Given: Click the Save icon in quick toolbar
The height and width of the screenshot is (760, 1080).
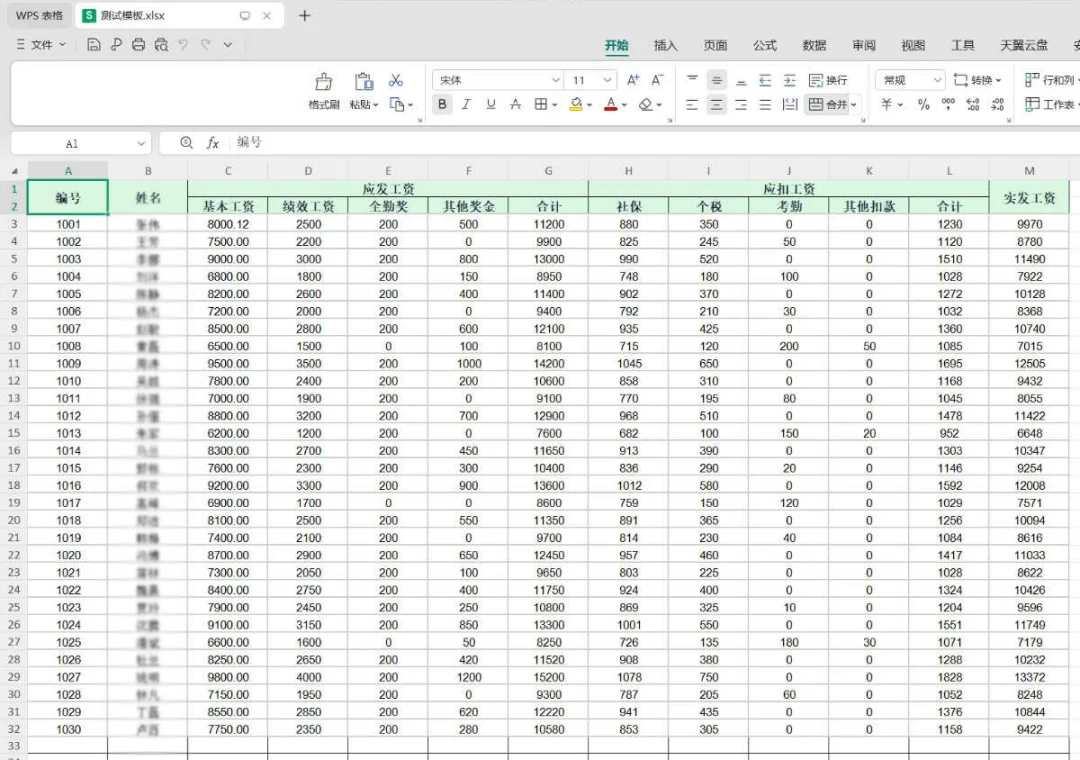Looking at the screenshot, I should [x=93, y=45].
